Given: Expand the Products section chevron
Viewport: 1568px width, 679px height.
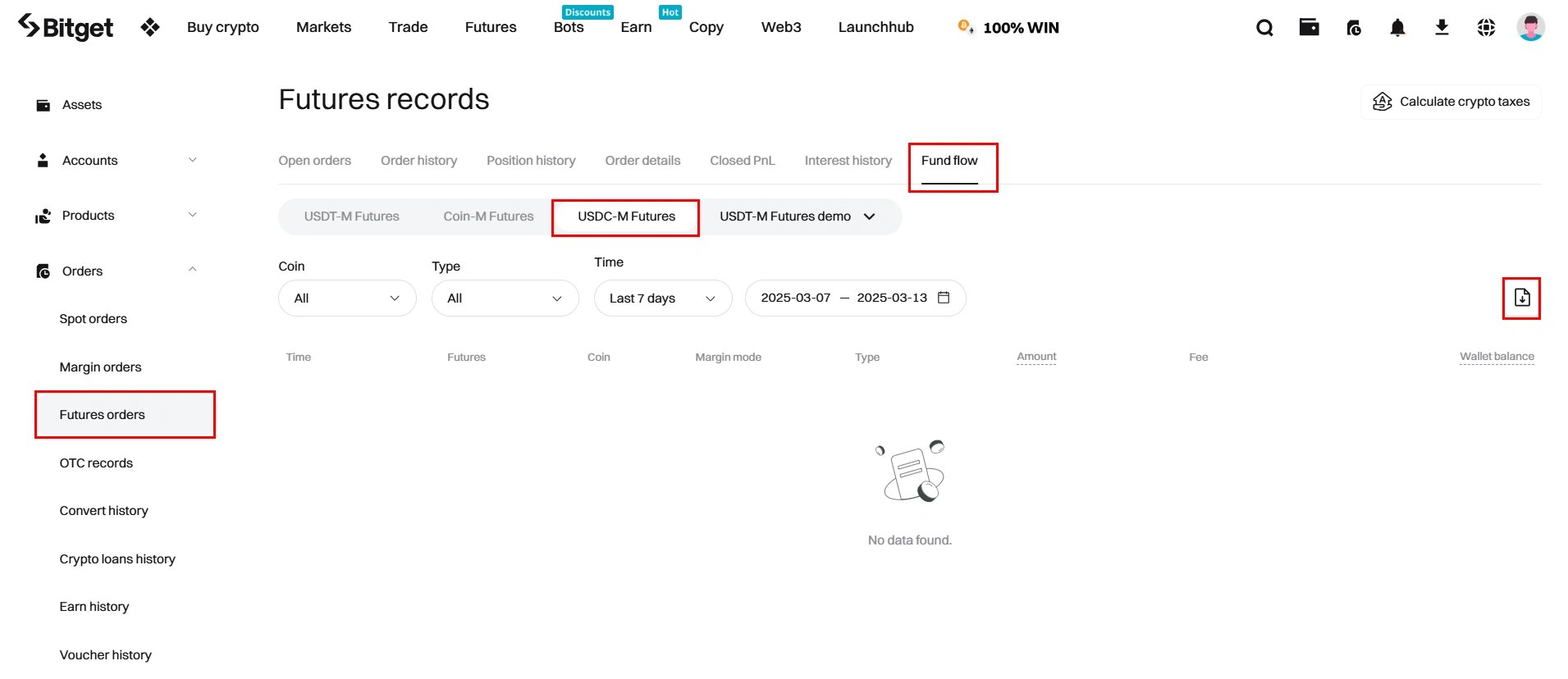Looking at the screenshot, I should 193,215.
